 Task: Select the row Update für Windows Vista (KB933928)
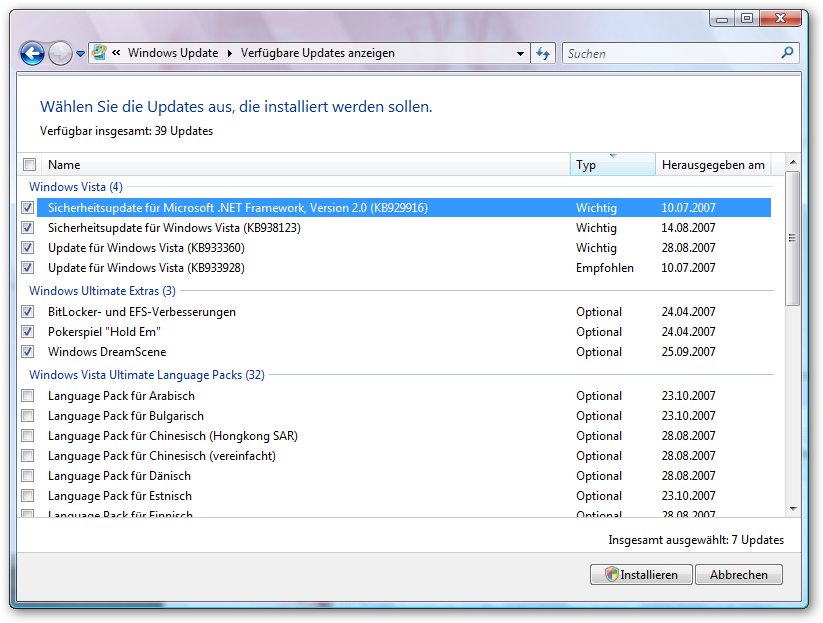click(x=404, y=268)
